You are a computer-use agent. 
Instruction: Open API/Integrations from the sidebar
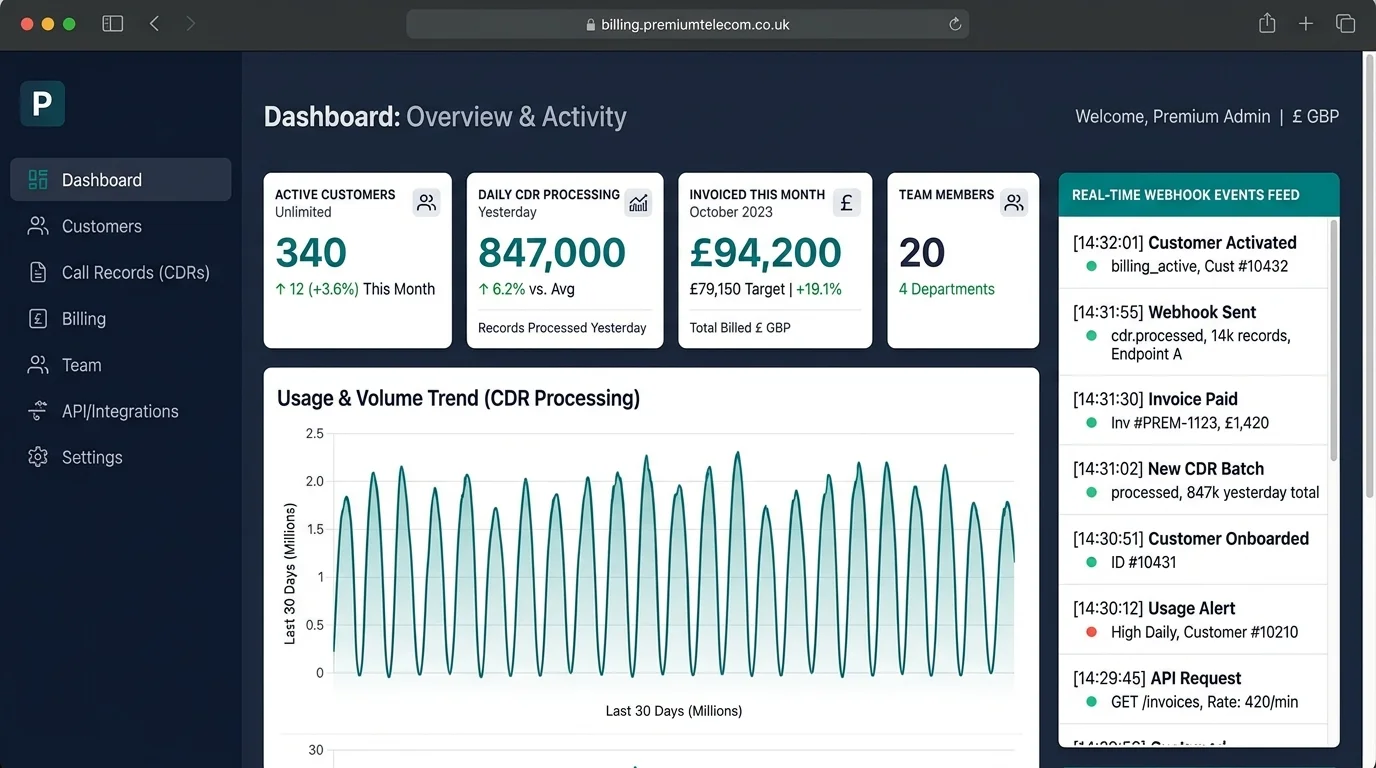(119, 411)
